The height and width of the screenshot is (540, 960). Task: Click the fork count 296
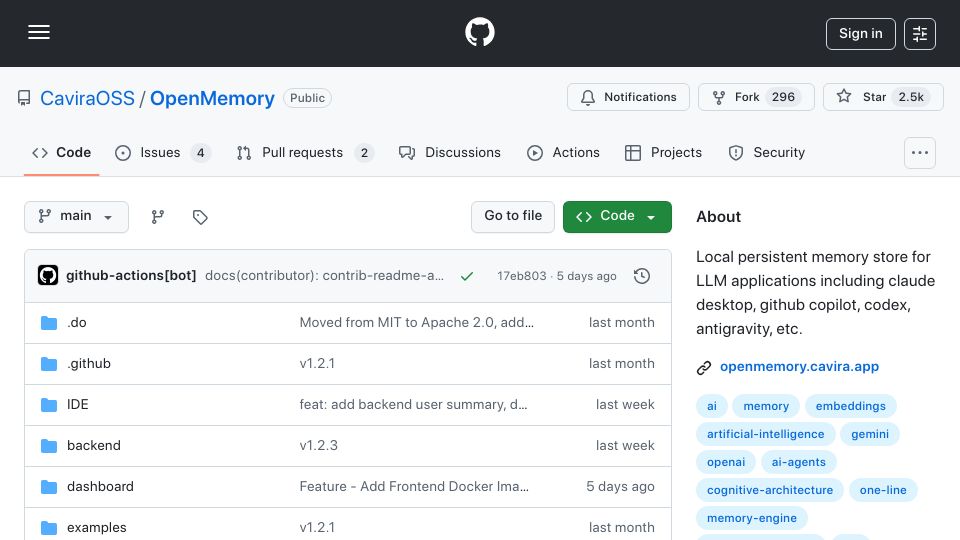pos(783,97)
